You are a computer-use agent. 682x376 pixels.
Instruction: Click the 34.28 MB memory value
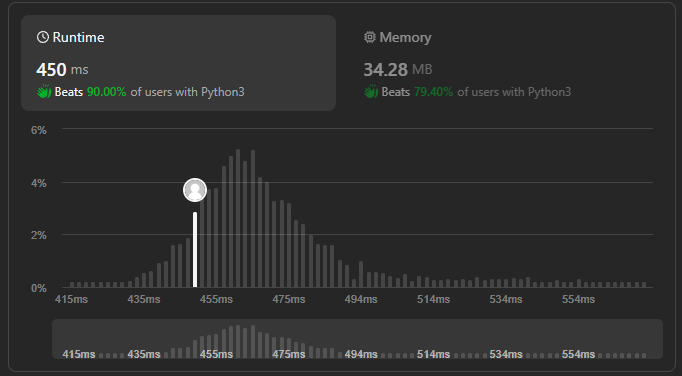(x=398, y=70)
